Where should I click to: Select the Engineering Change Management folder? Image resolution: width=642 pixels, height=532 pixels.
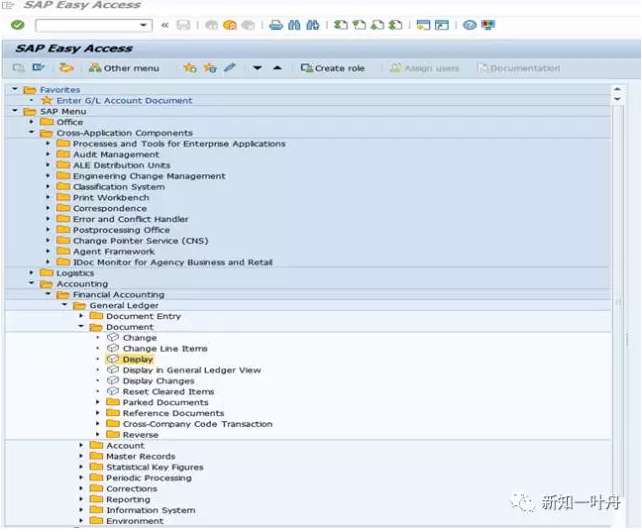(149, 176)
